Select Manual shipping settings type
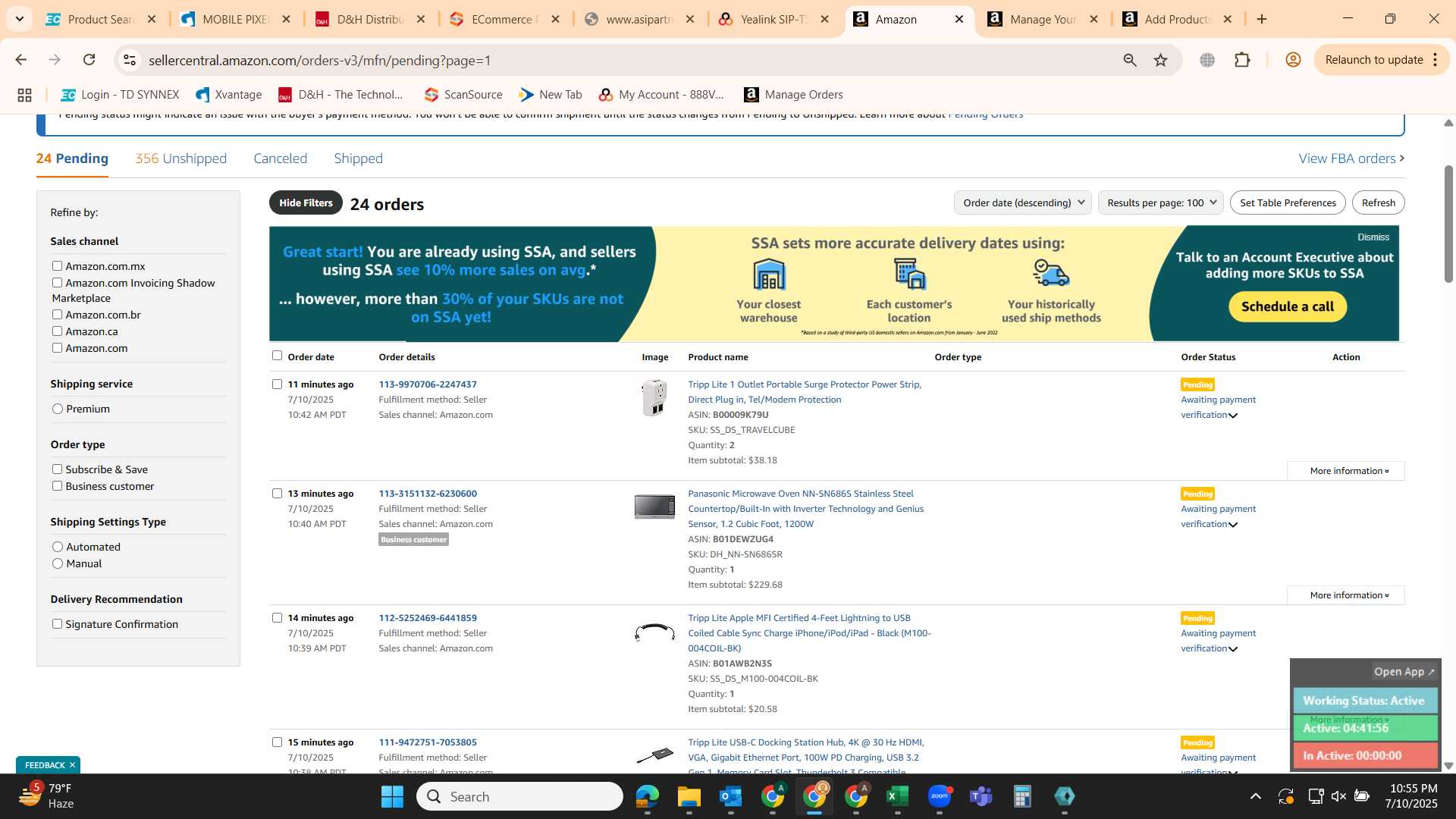Viewport: 1456px width, 819px height. tap(58, 563)
